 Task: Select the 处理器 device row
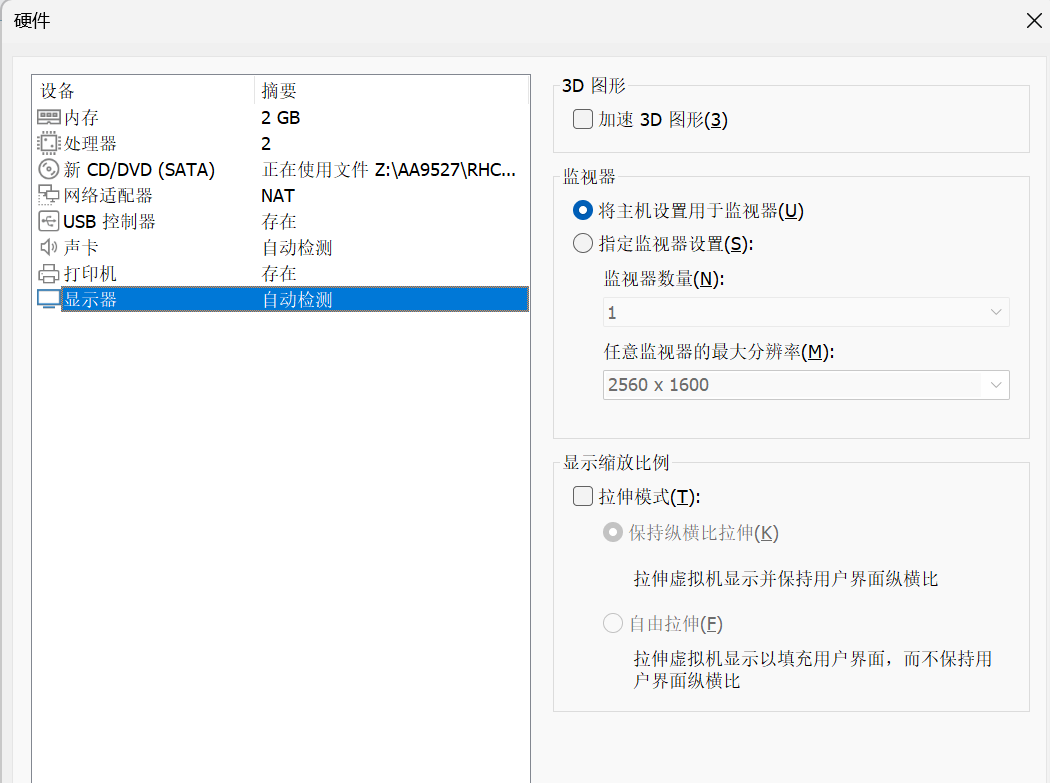pos(283,143)
